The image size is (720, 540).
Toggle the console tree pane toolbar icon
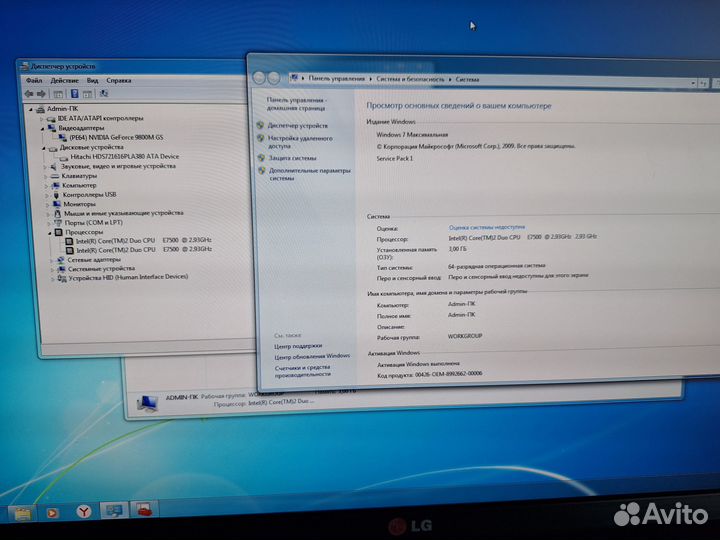tap(58, 94)
